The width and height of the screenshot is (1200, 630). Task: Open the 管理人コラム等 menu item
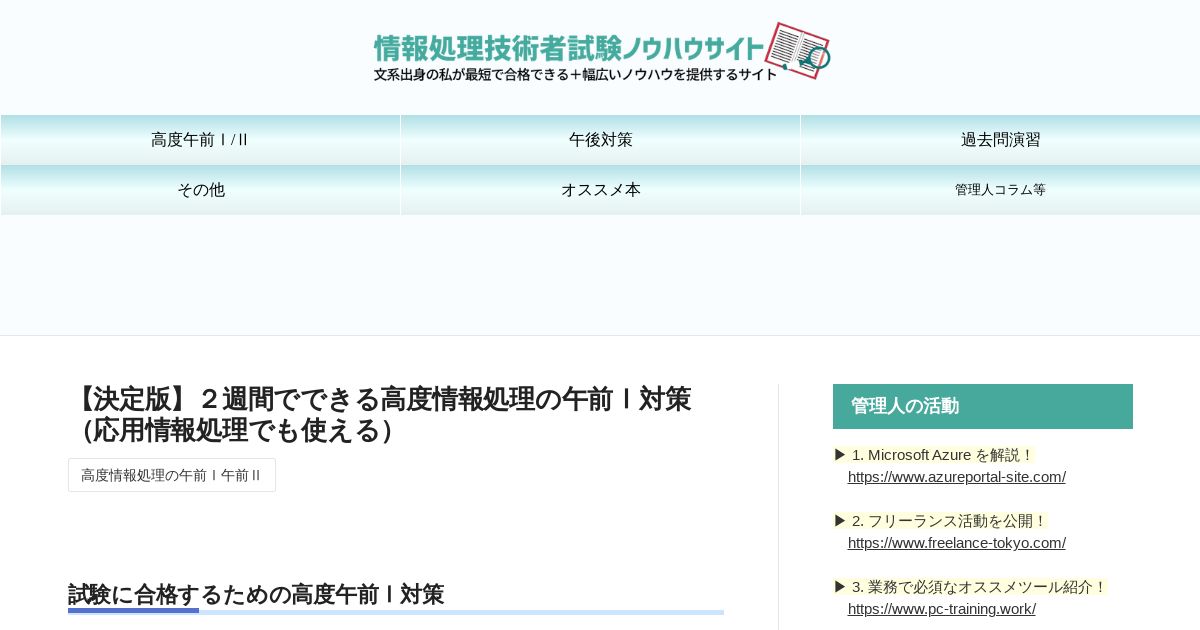1000,190
